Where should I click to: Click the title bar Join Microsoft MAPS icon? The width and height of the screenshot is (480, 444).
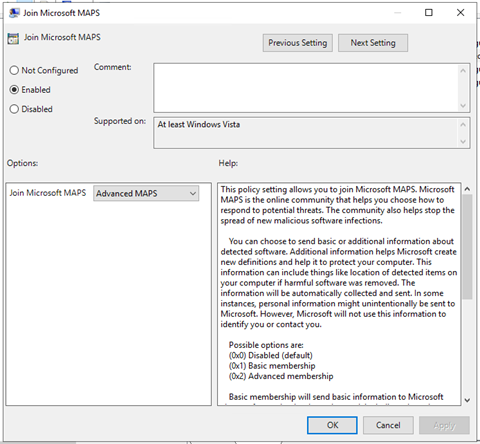click(x=14, y=13)
